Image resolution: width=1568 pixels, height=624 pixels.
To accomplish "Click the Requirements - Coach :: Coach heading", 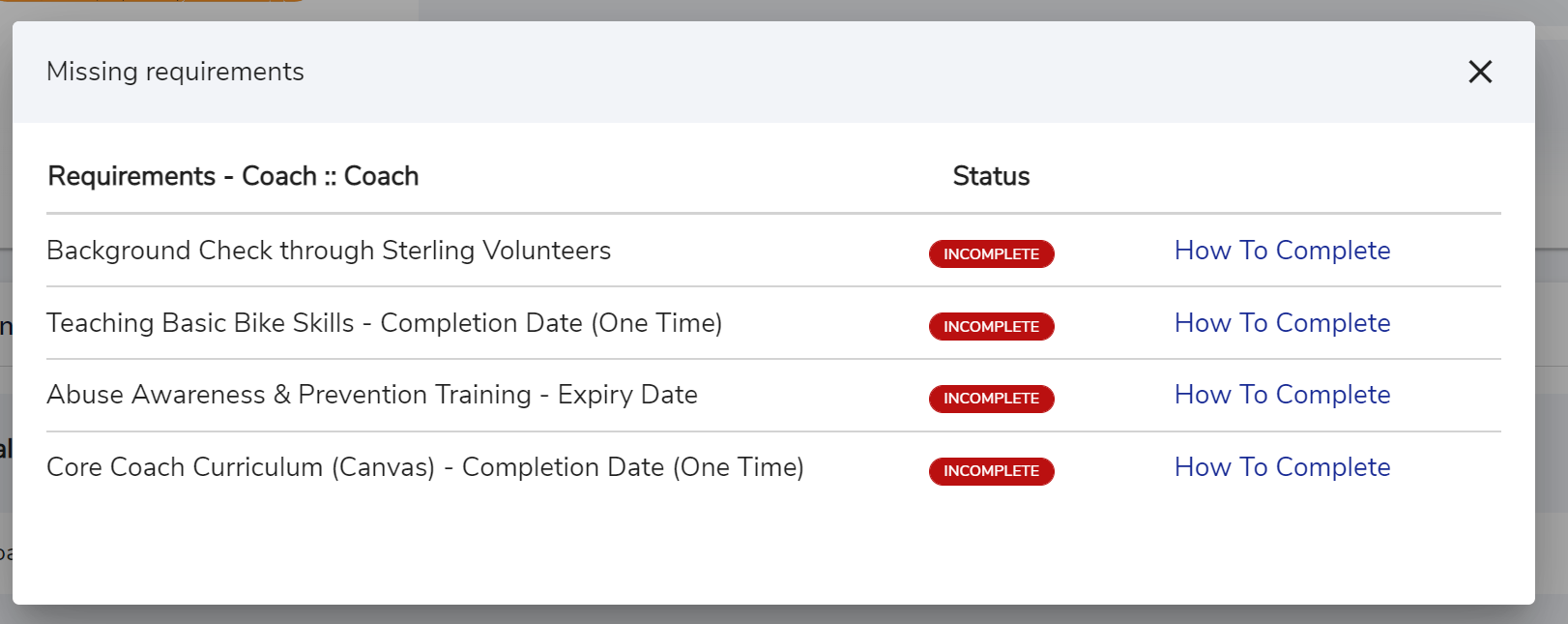I will [x=233, y=176].
